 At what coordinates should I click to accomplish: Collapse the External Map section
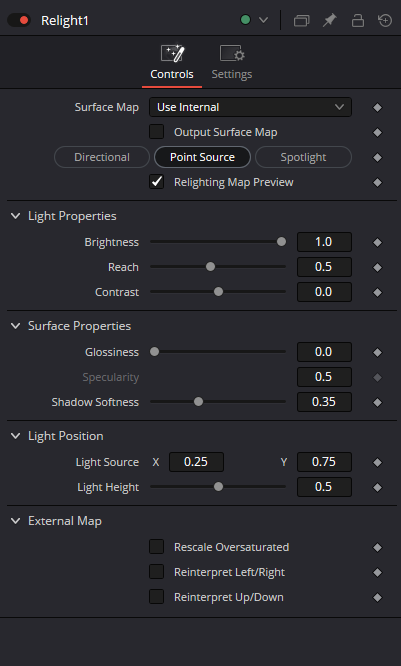[x=16, y=521]
